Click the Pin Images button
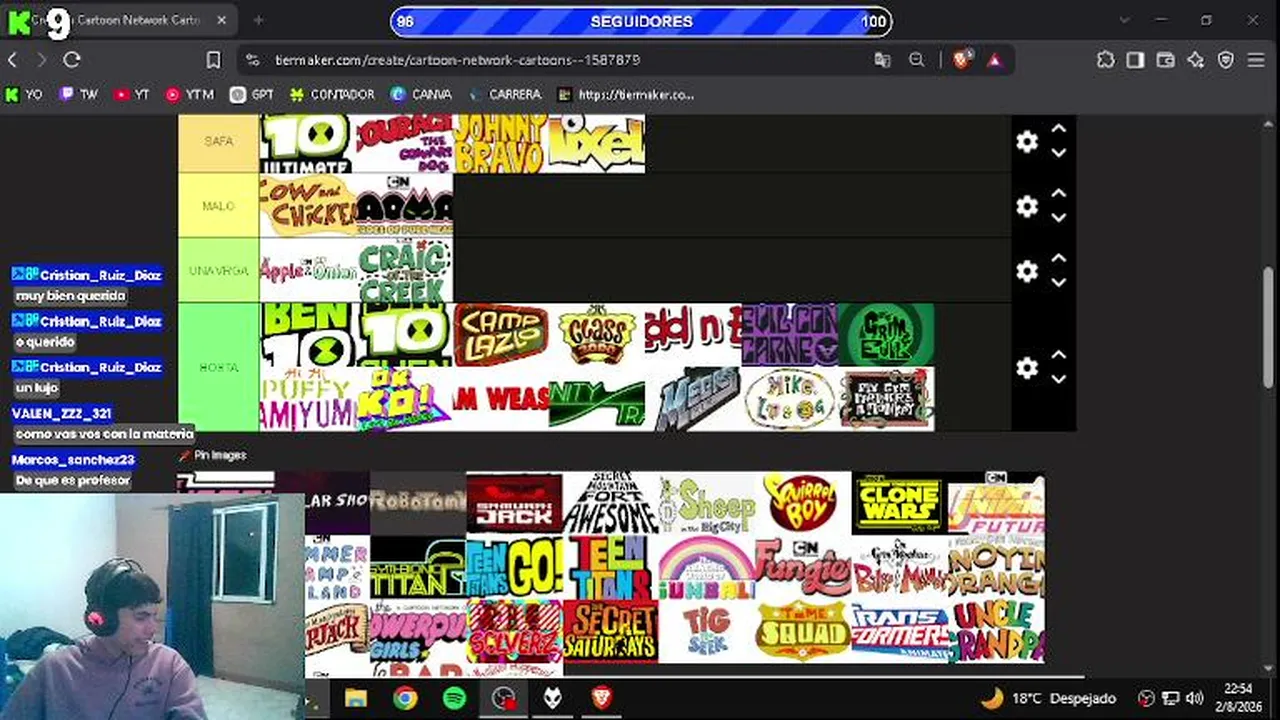Image resolution: width=1280 pixels, height=720 pixels. (212, 455)
